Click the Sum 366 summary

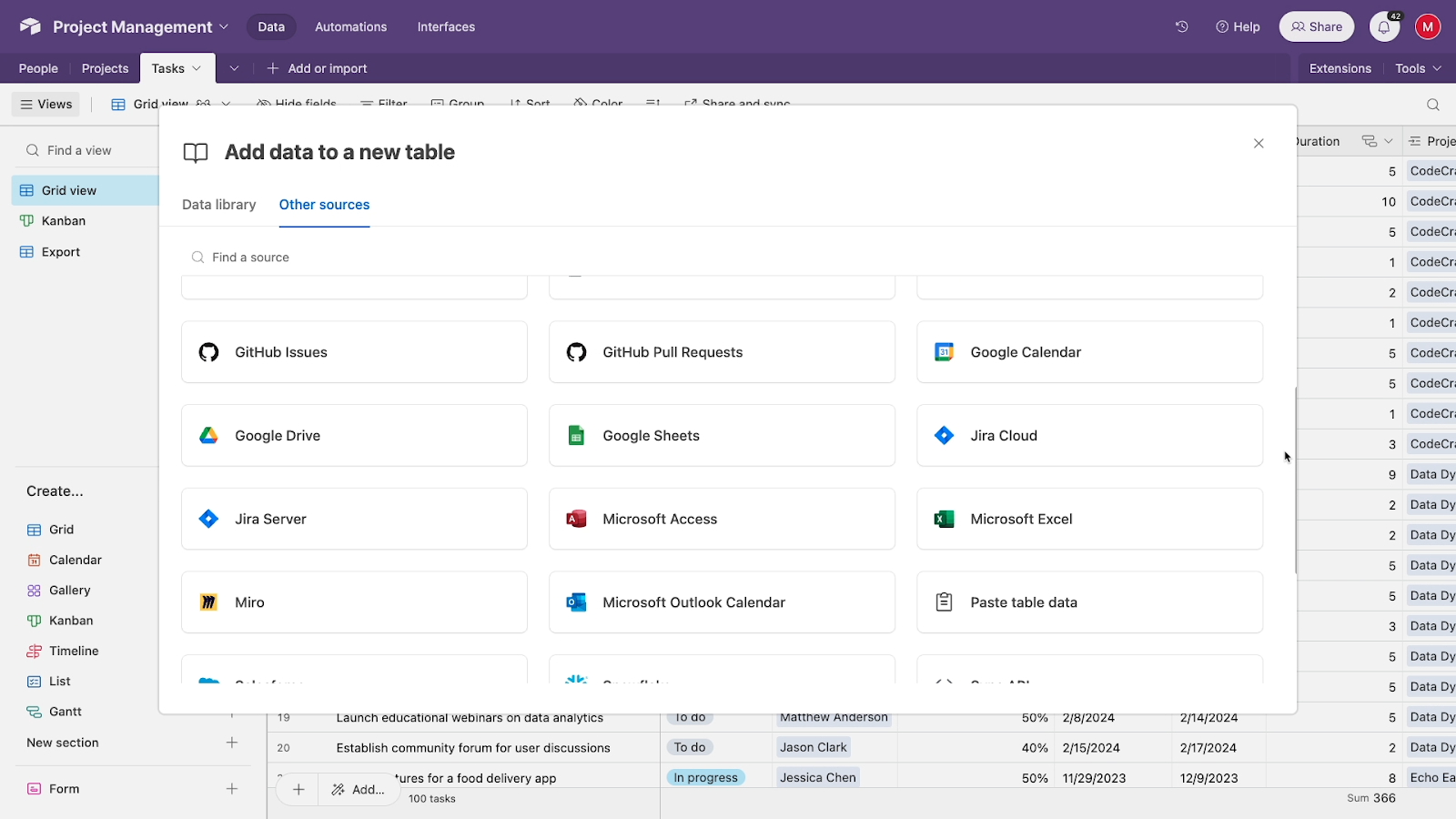1371,798
